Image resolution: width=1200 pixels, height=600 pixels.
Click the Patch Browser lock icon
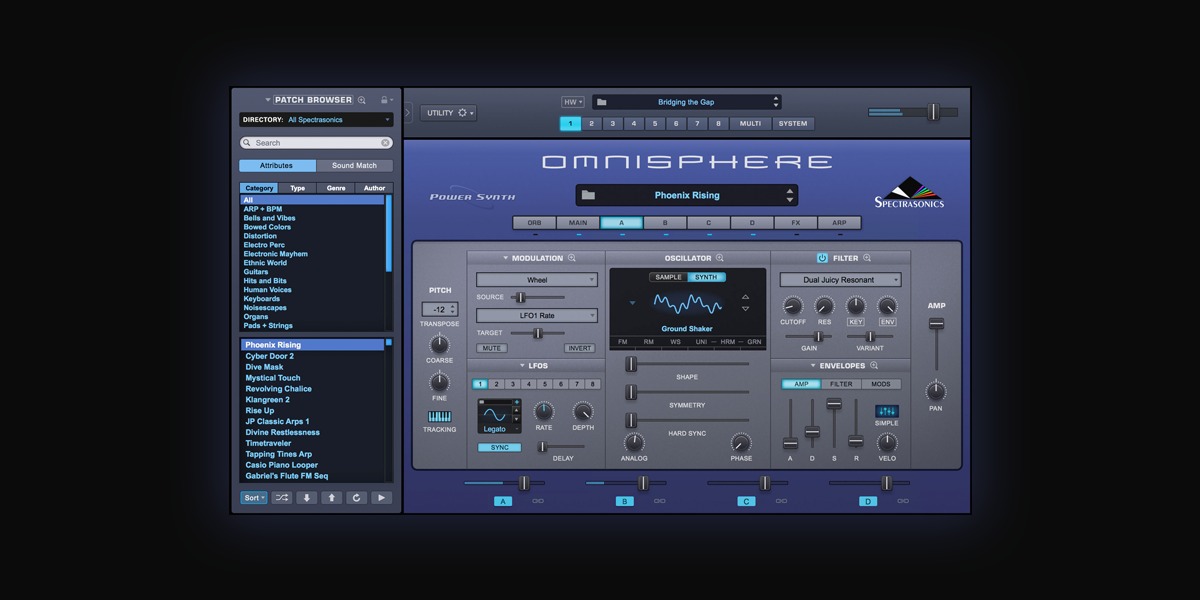coord(384,100)
